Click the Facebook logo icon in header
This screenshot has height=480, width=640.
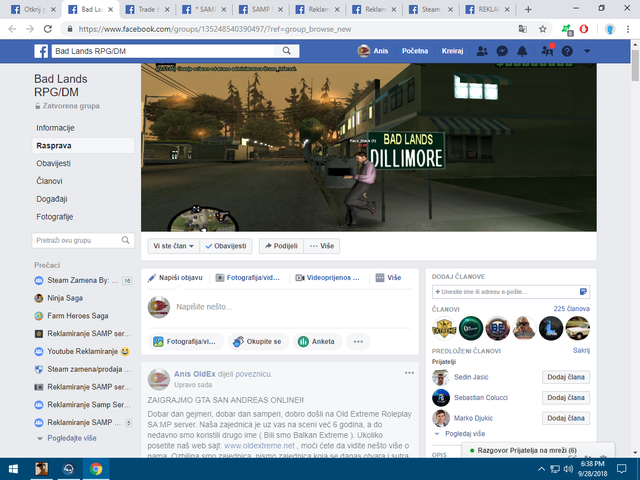41,51
